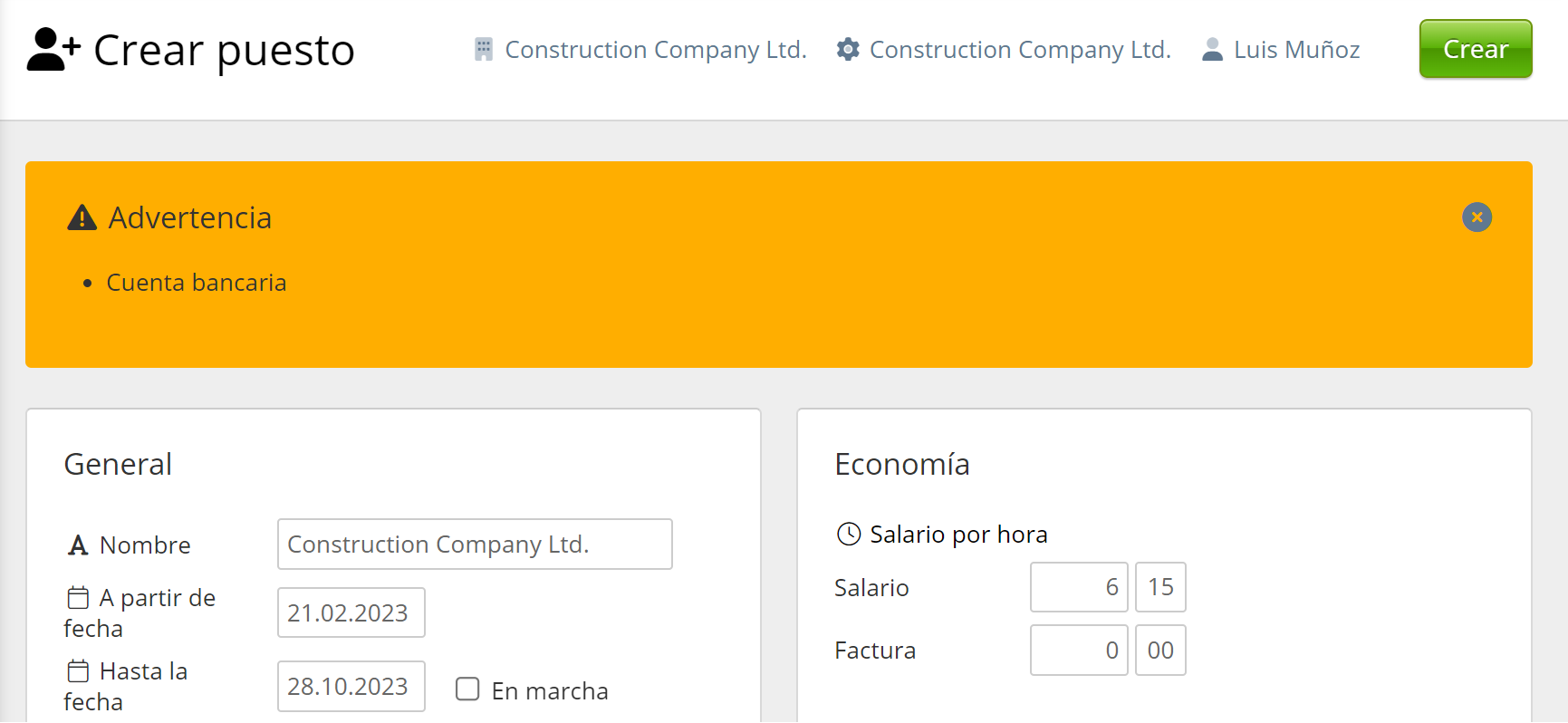1568x723 pixels.
Task: Click the letter A icon beside Nombre
Action: pos(78,545)
